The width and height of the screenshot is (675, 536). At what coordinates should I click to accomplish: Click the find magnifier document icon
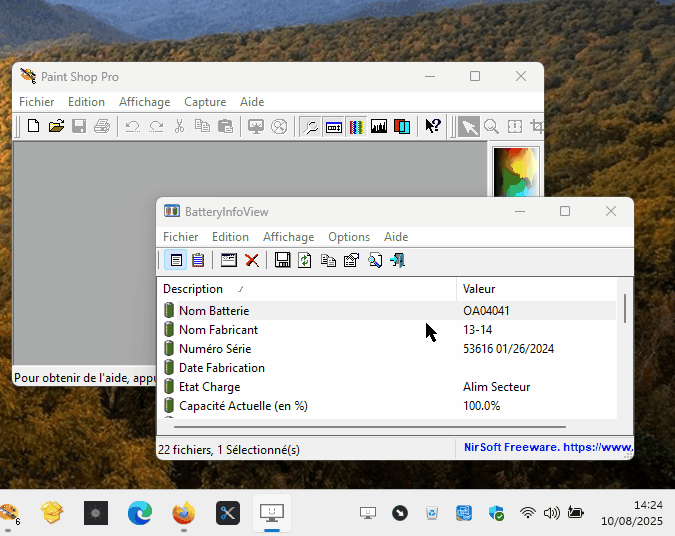pyautogui.click(x=375, y=260)
